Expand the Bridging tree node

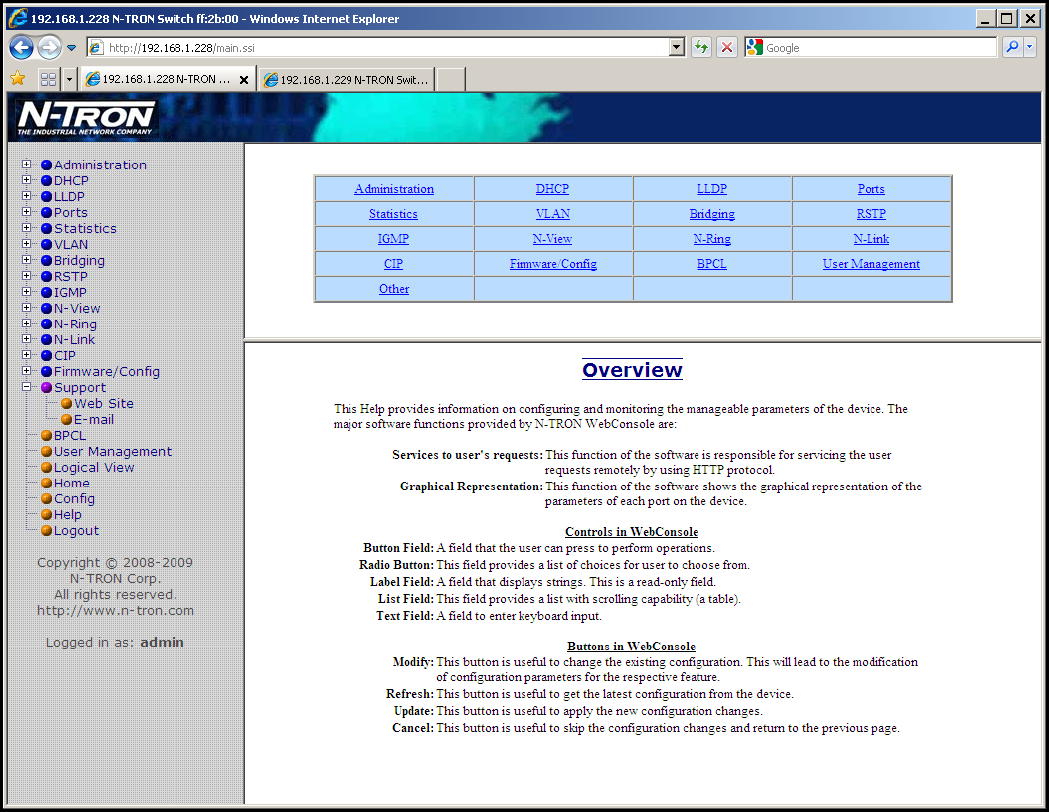tap(26, 260)
